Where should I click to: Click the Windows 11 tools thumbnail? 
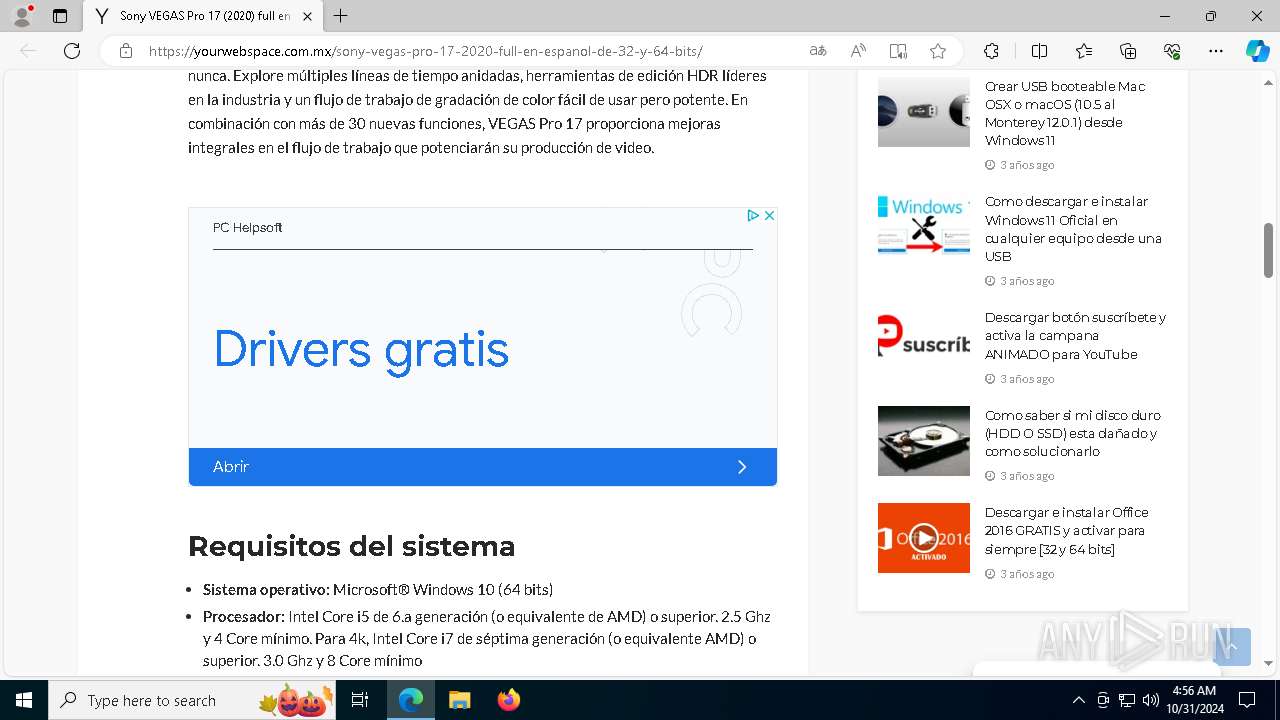pos(924,225)
